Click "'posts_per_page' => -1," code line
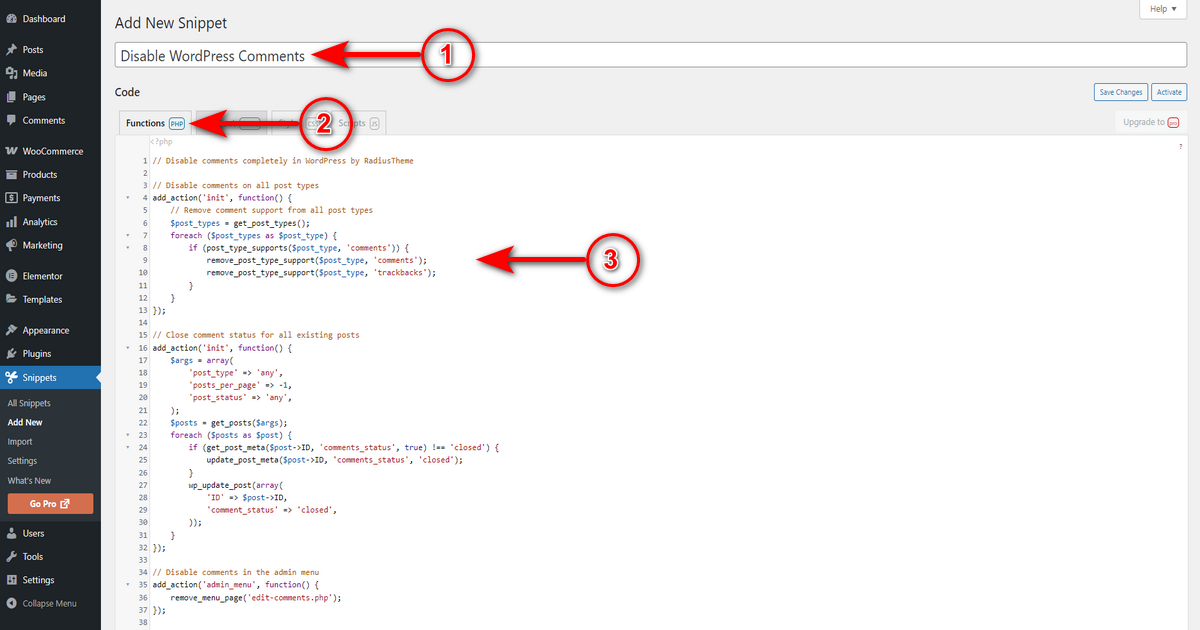 point(240,385)
